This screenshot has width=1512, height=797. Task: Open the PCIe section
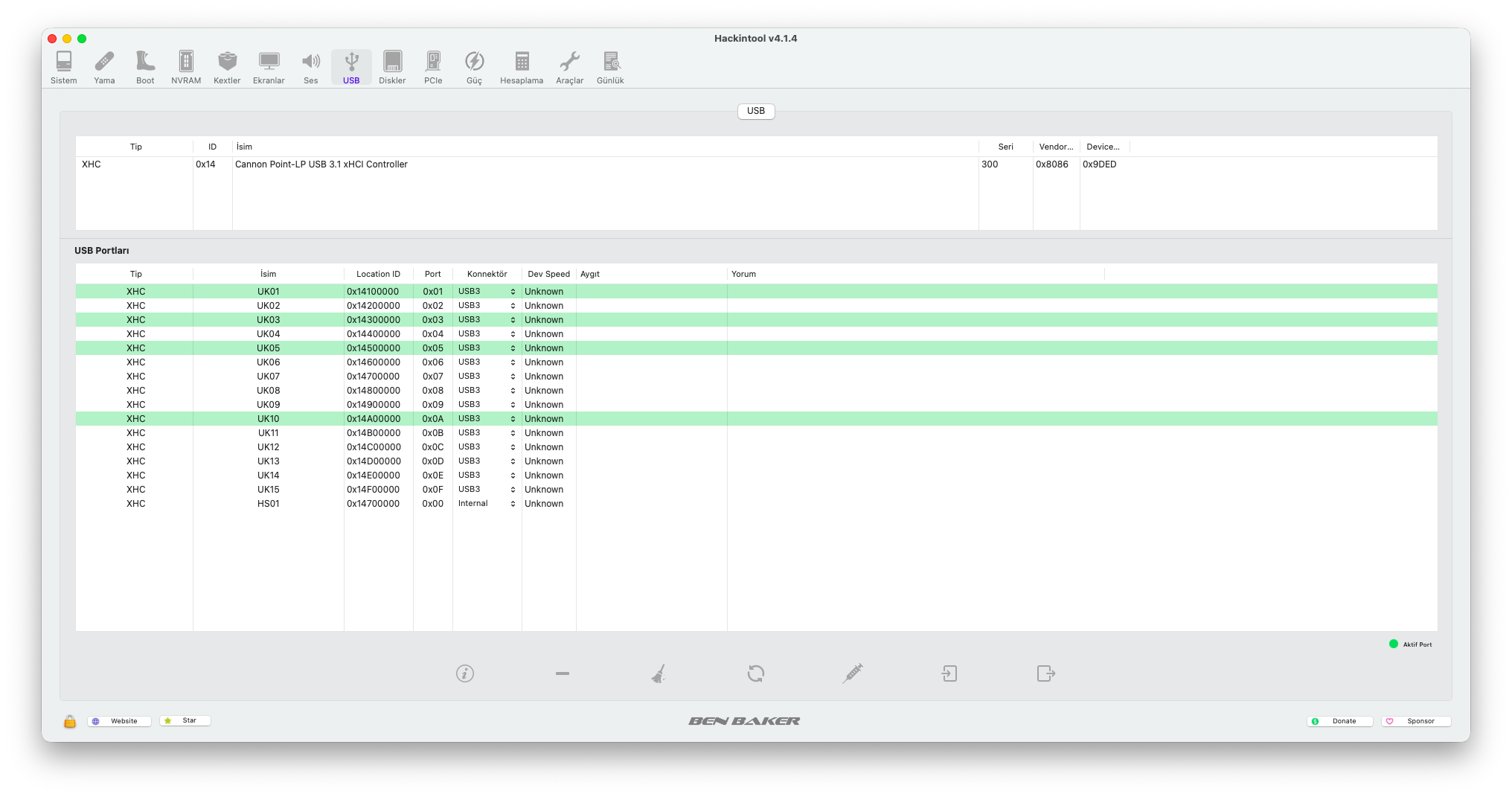pos(433,68)
